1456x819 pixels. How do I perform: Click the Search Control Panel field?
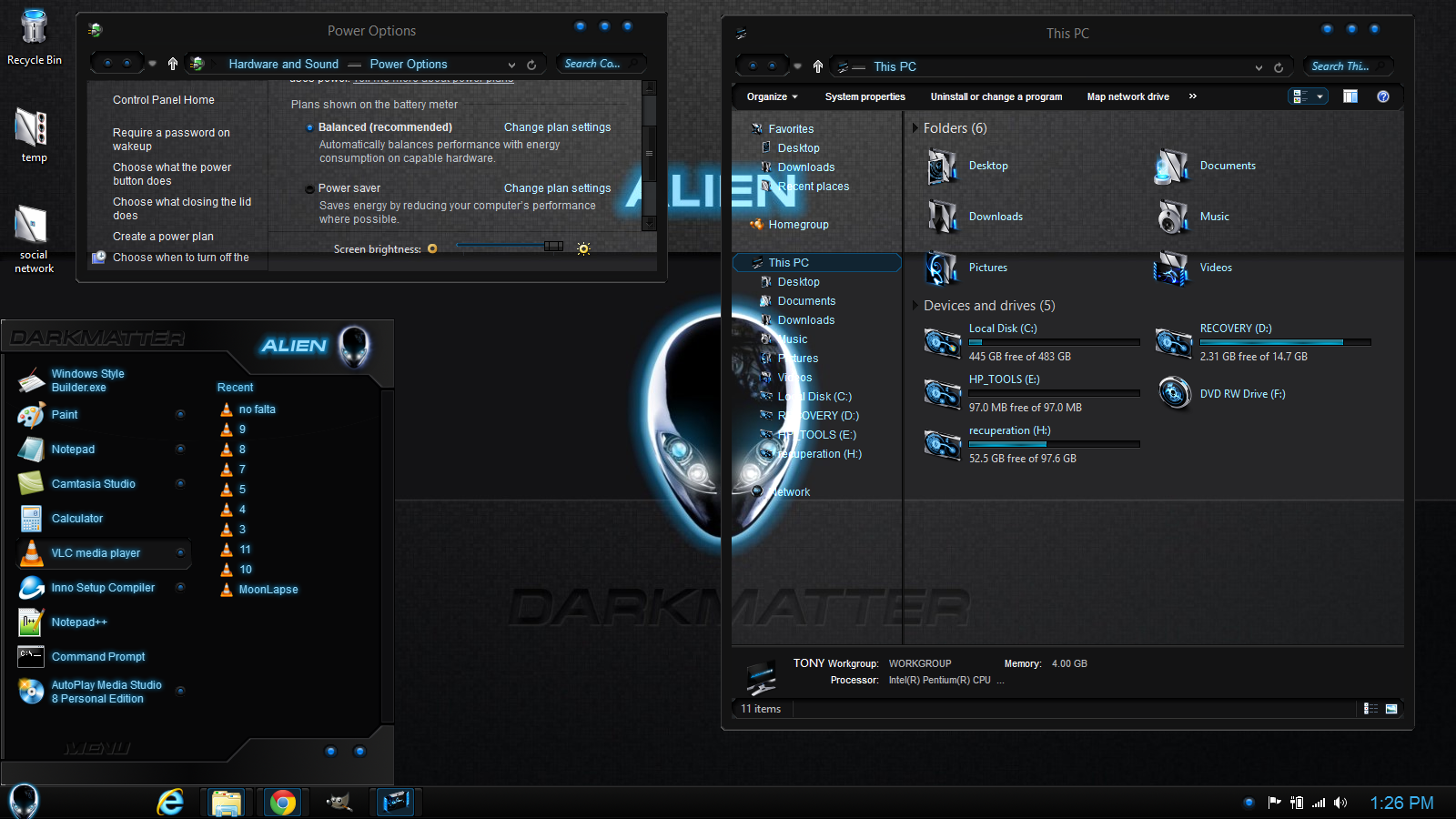pyautogui.click(x=601, y=64)
